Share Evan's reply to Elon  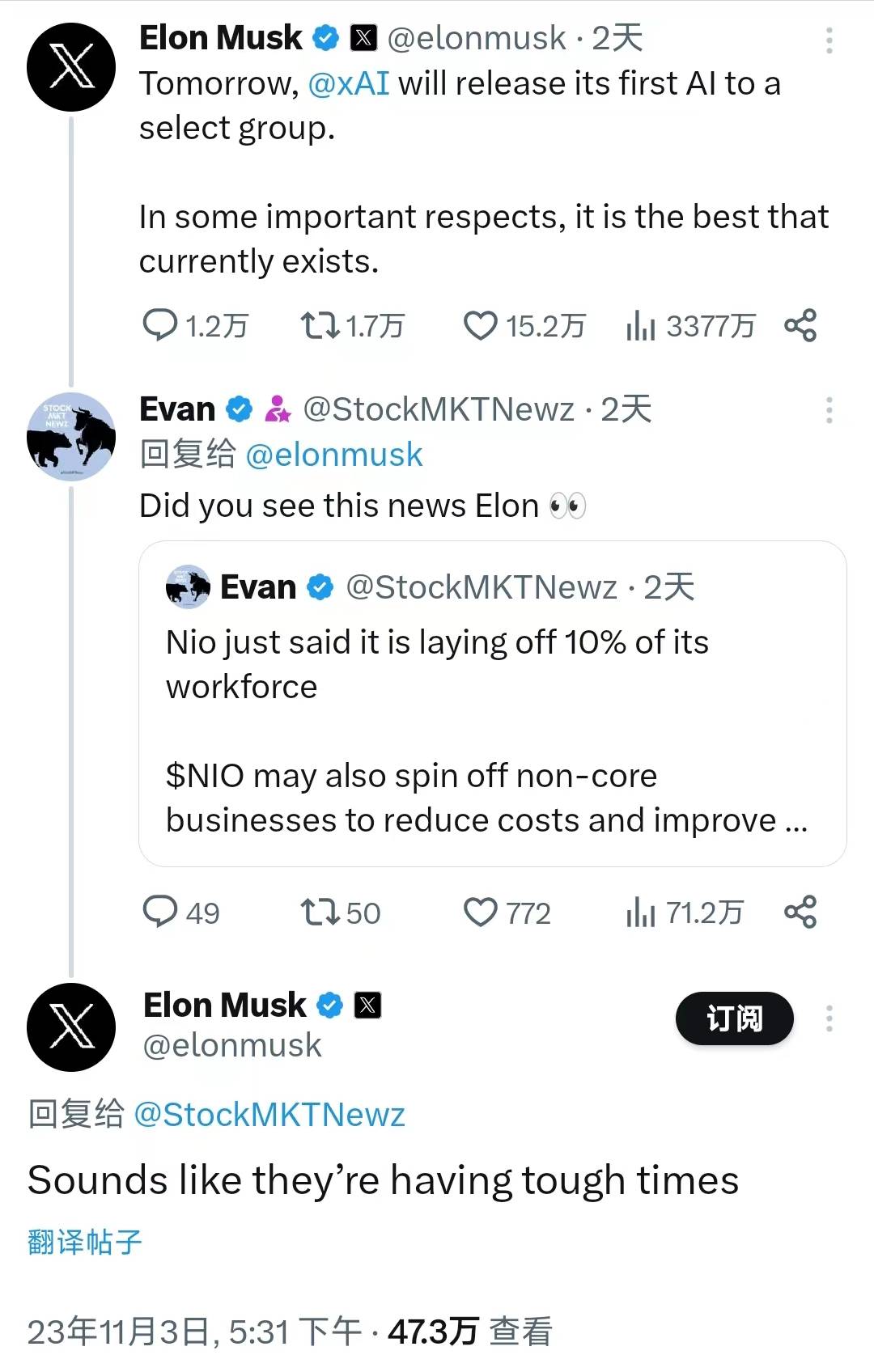(800, 912)
